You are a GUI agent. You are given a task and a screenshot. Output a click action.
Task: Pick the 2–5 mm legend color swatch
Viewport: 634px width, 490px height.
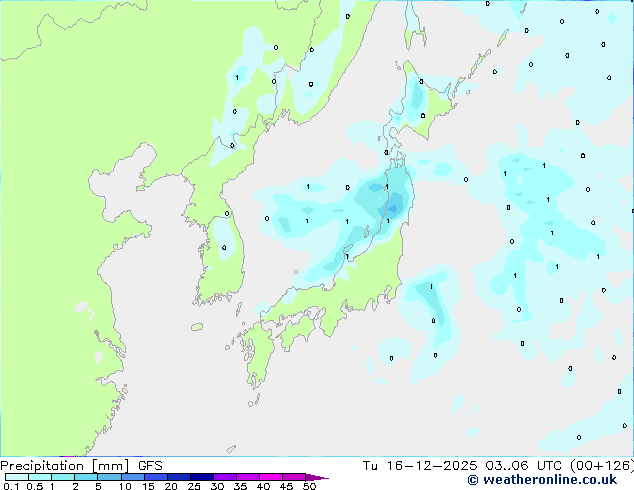[86, 477]
